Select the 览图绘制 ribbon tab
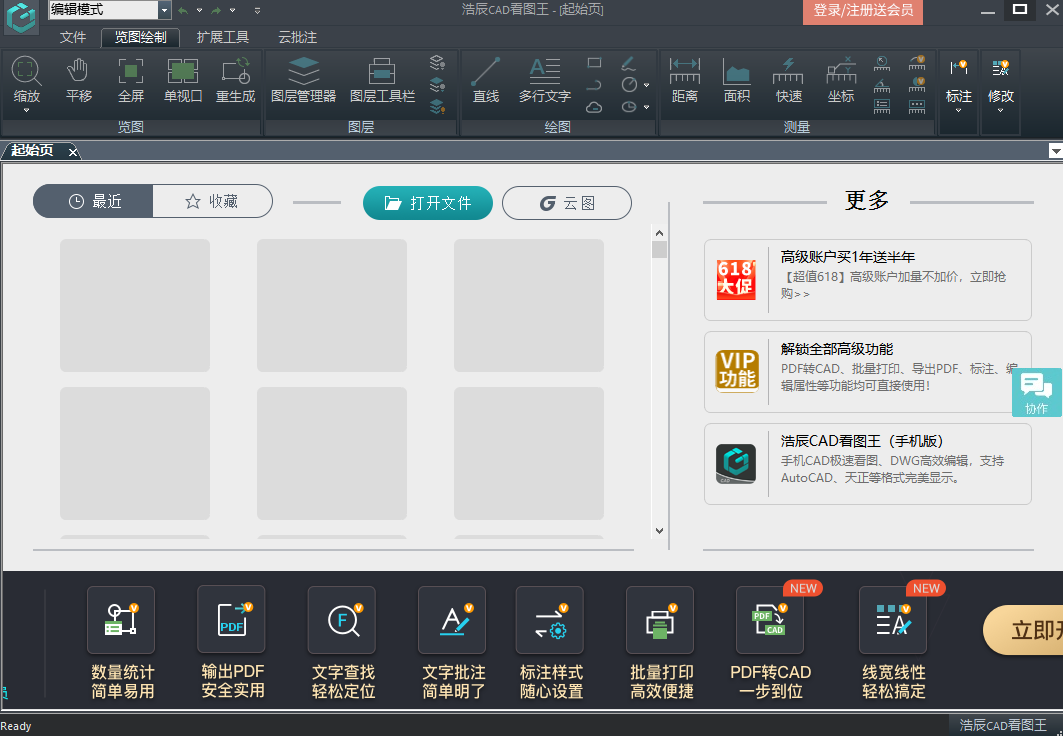The image size is (1063, 736). tap(140, 37)
